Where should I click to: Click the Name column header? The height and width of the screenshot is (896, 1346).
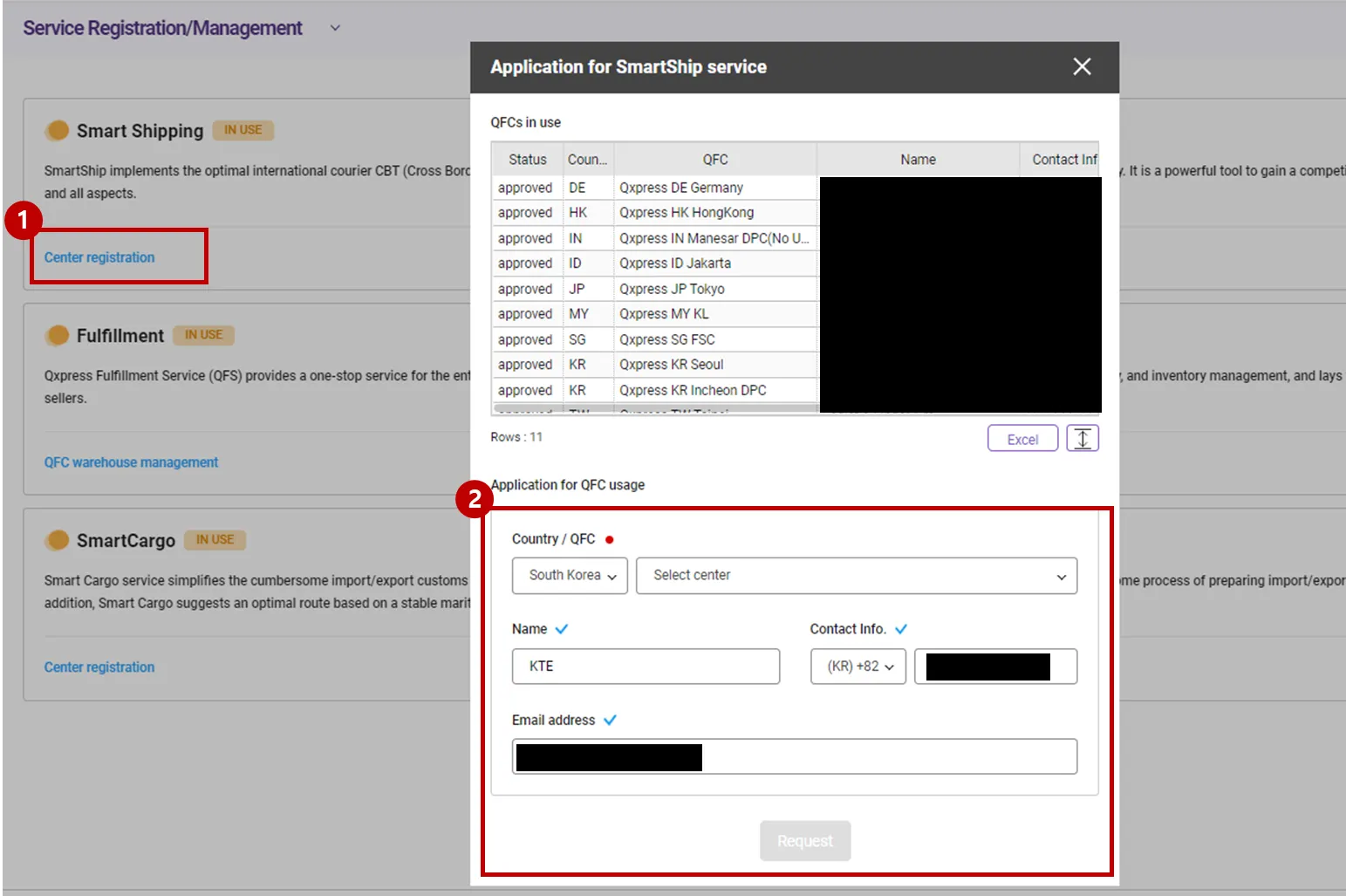click(918, 160)
